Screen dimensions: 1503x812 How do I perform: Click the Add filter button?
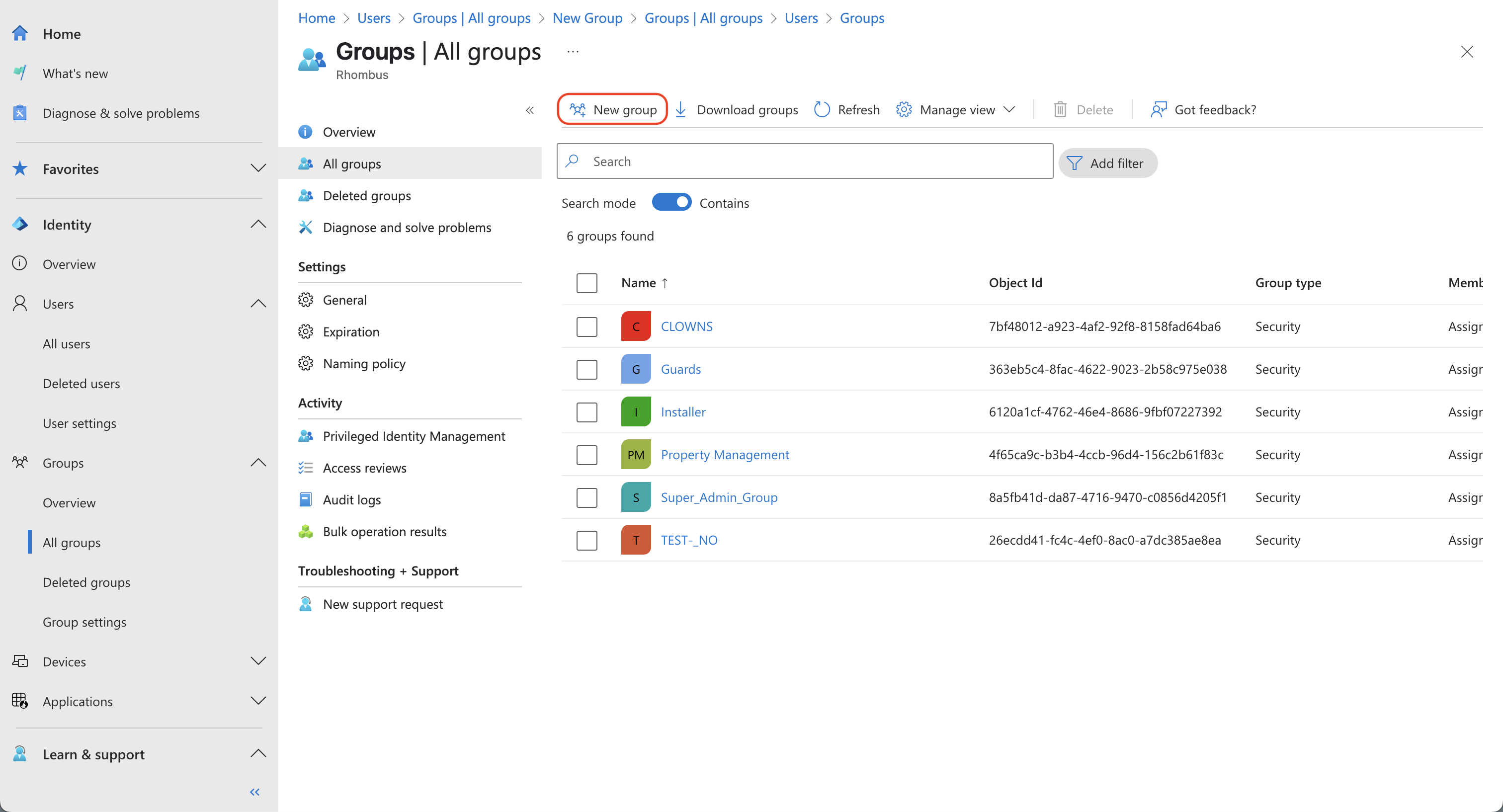[x=1107, y=163]
